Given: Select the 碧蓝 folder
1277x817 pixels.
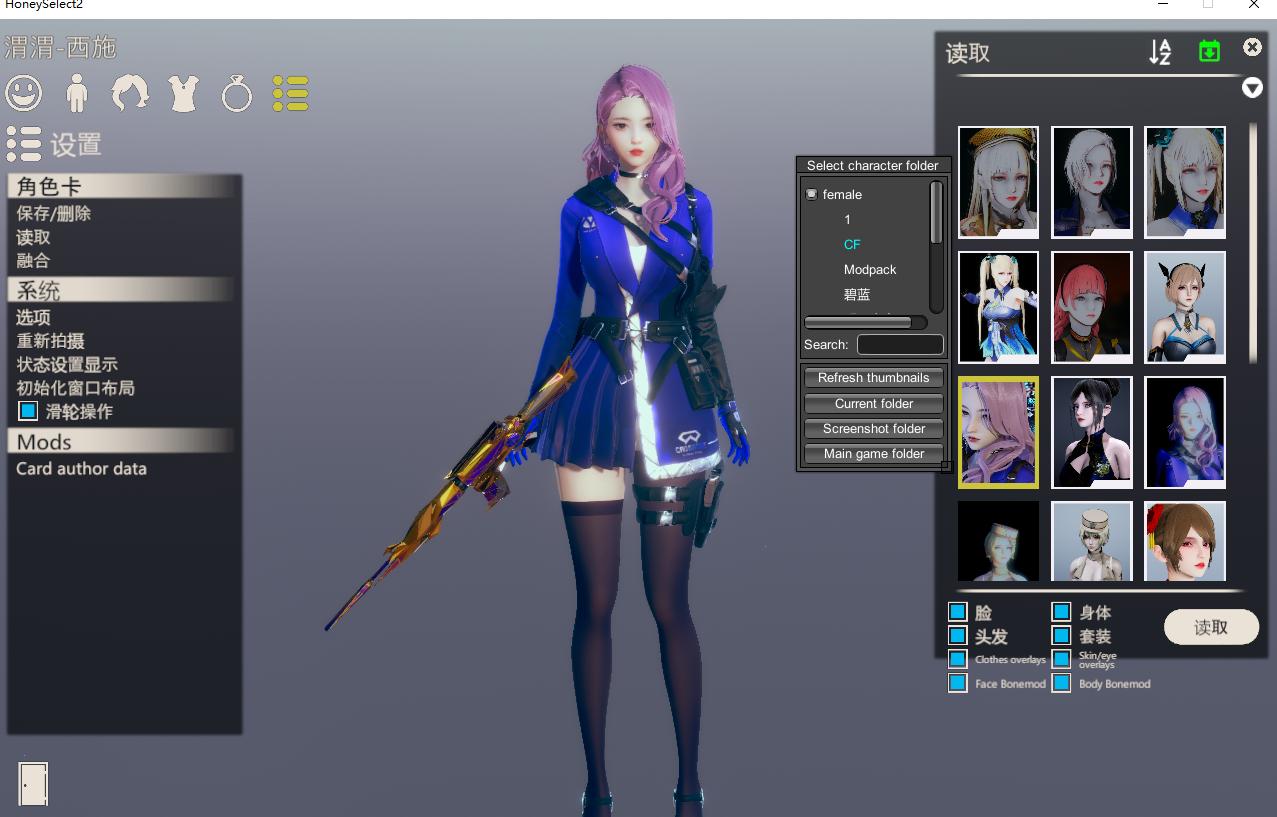Looking at the screenshot, I should [857, 294].
